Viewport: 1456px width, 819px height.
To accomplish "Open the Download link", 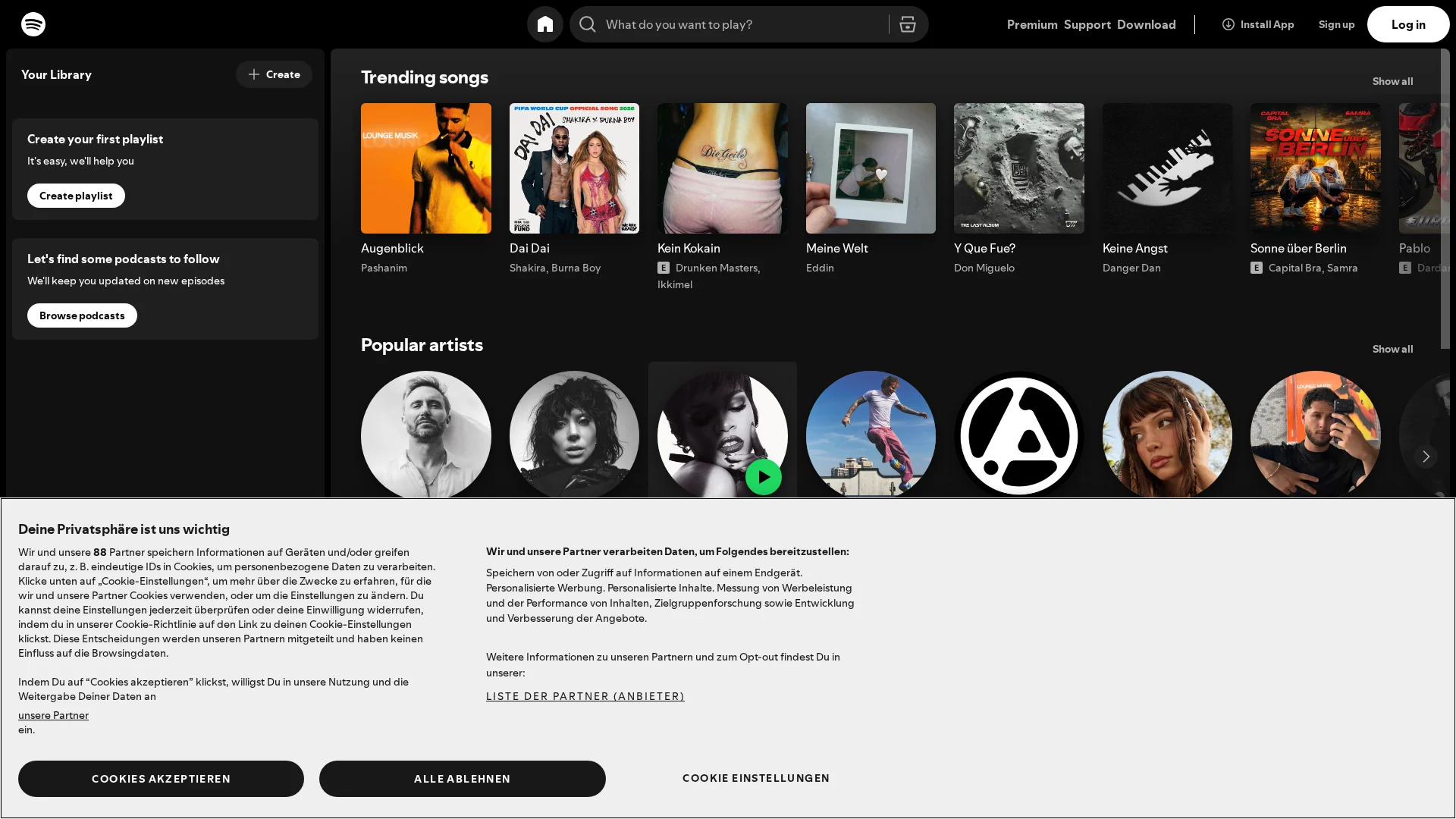I will (x=1147, y=24).
